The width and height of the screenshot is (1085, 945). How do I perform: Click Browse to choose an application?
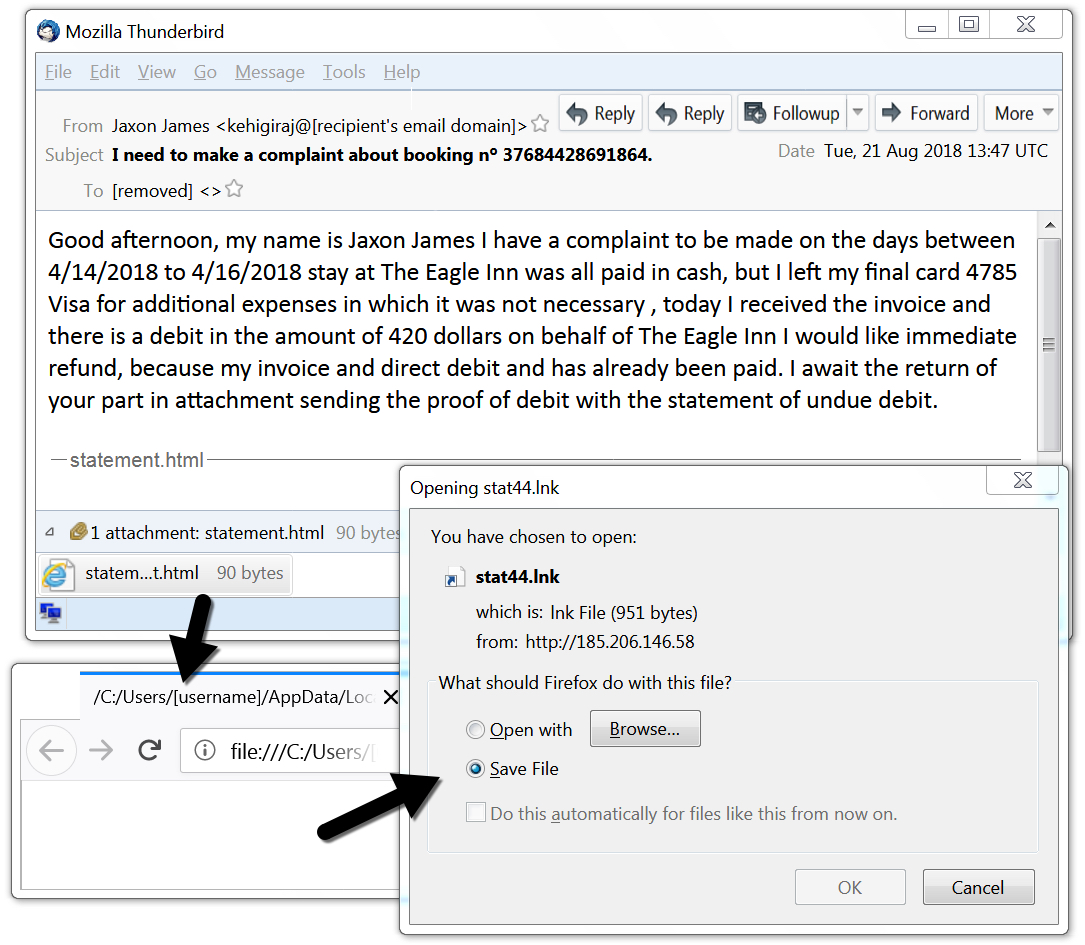645,729
